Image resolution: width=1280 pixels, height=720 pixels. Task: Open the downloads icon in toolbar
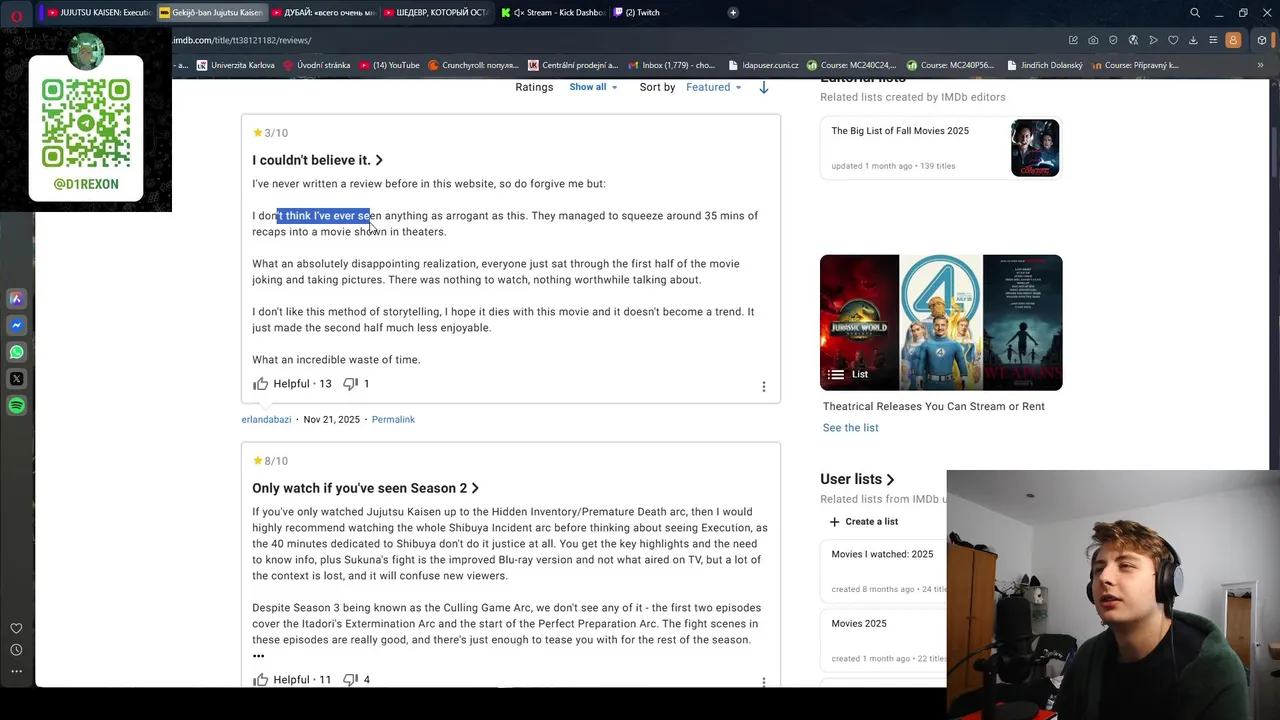pyautogui.click(x=1193, y=40)
